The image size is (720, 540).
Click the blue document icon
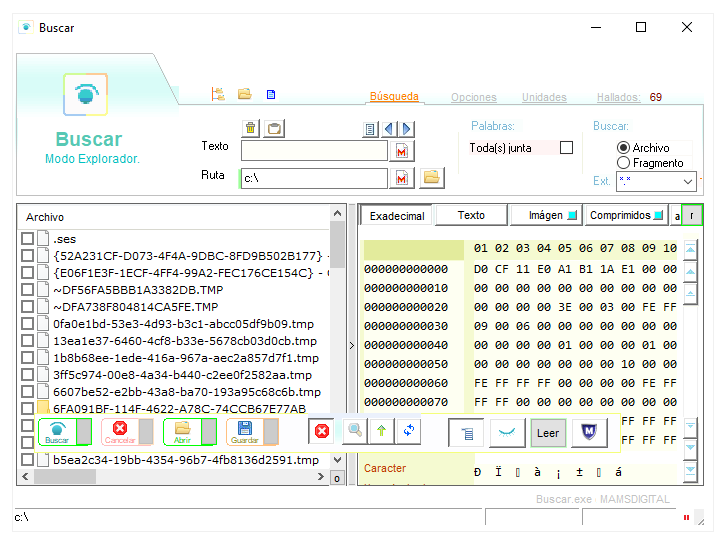(271, 95)
